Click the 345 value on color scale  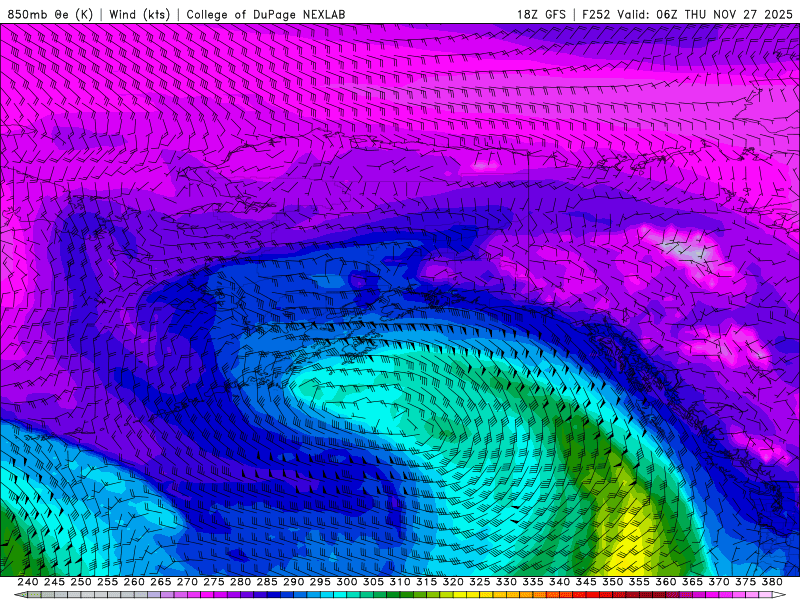[586, 582]
